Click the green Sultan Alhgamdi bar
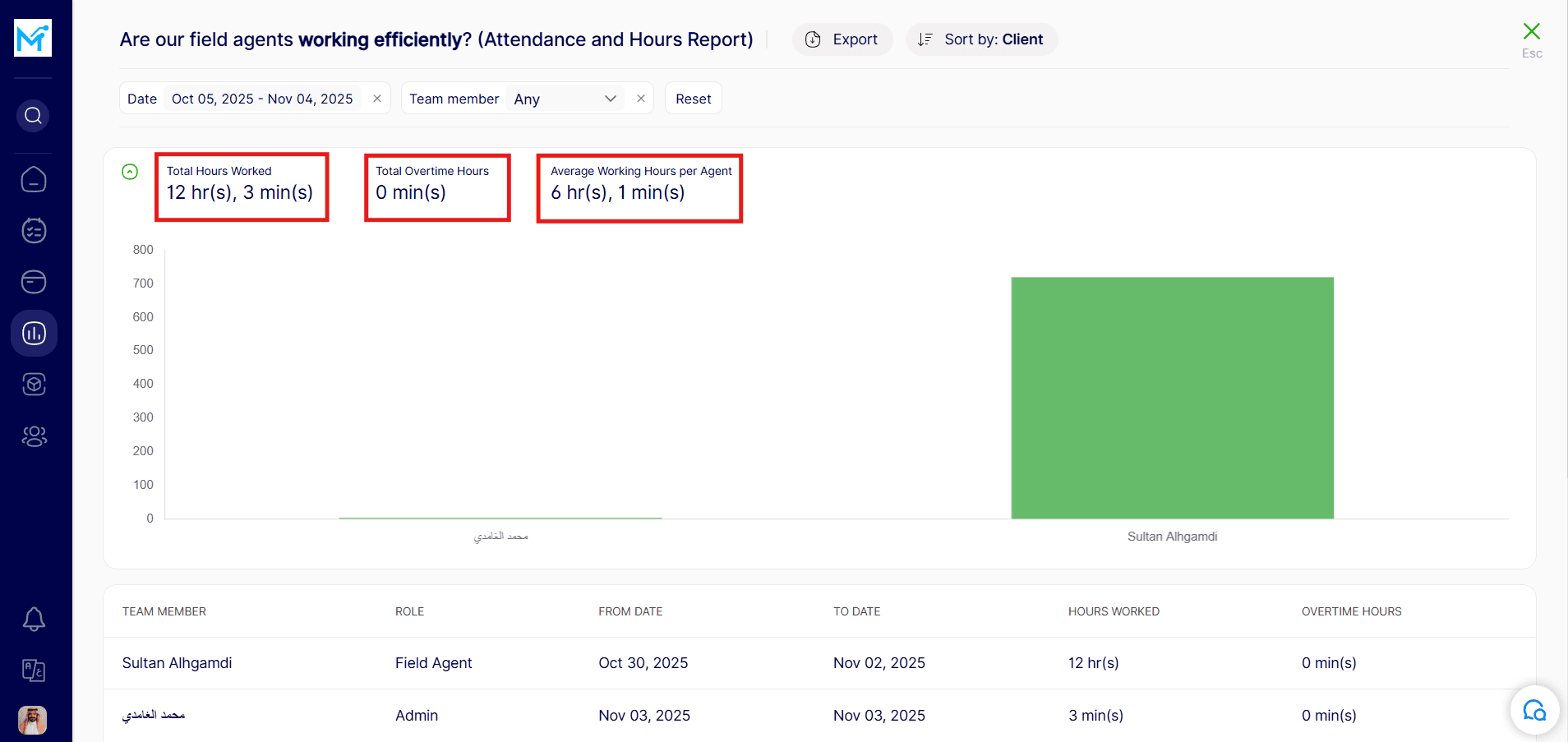This screenshot has width=1568, height=742. (1172, 398)
